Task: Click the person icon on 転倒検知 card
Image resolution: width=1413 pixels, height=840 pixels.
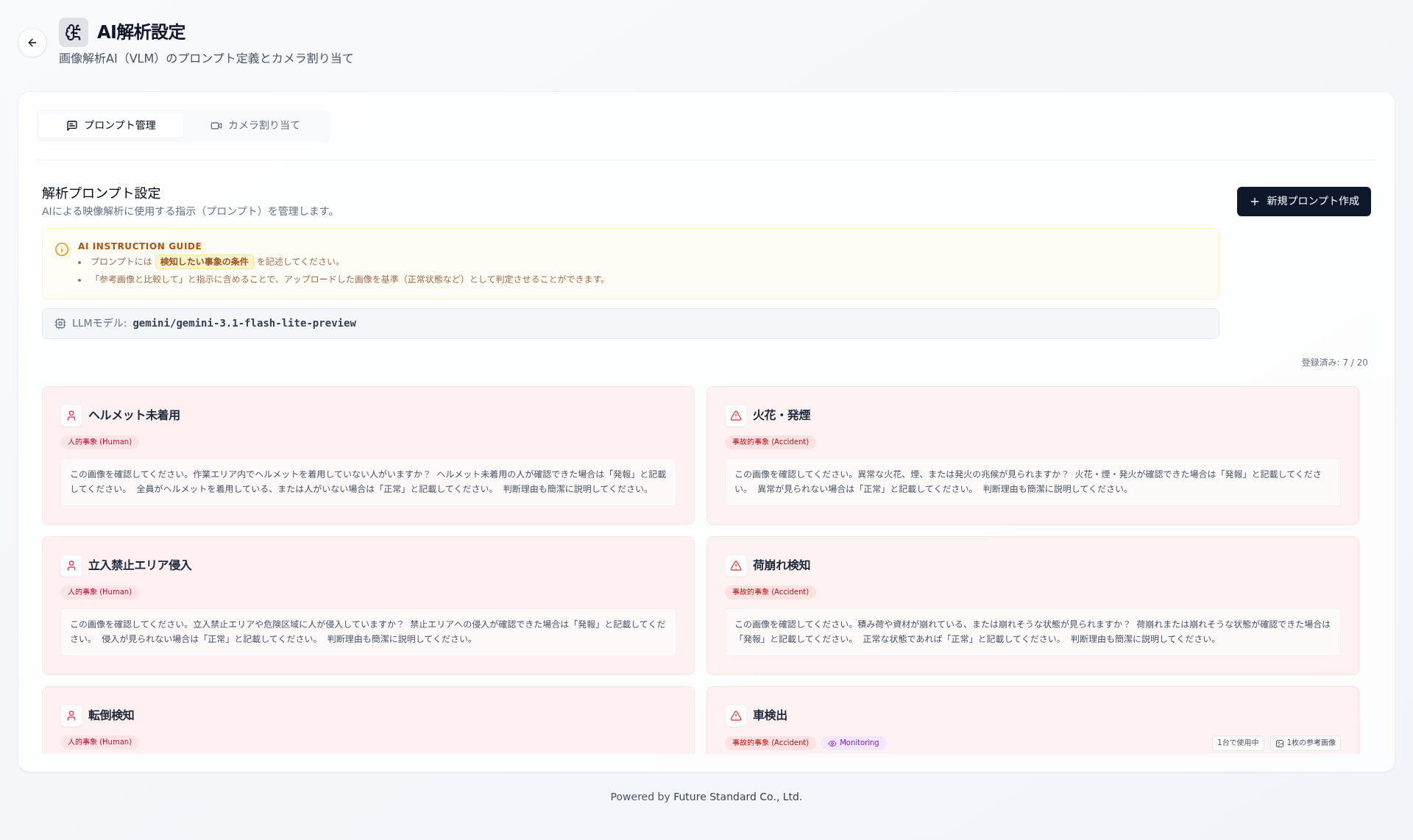Action: click(x=71, y=716)
